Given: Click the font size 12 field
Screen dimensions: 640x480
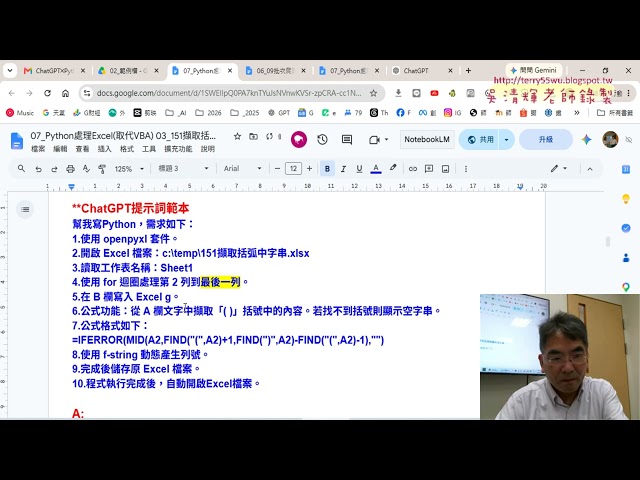Looking at the screenshot, I should pos(293,169).
